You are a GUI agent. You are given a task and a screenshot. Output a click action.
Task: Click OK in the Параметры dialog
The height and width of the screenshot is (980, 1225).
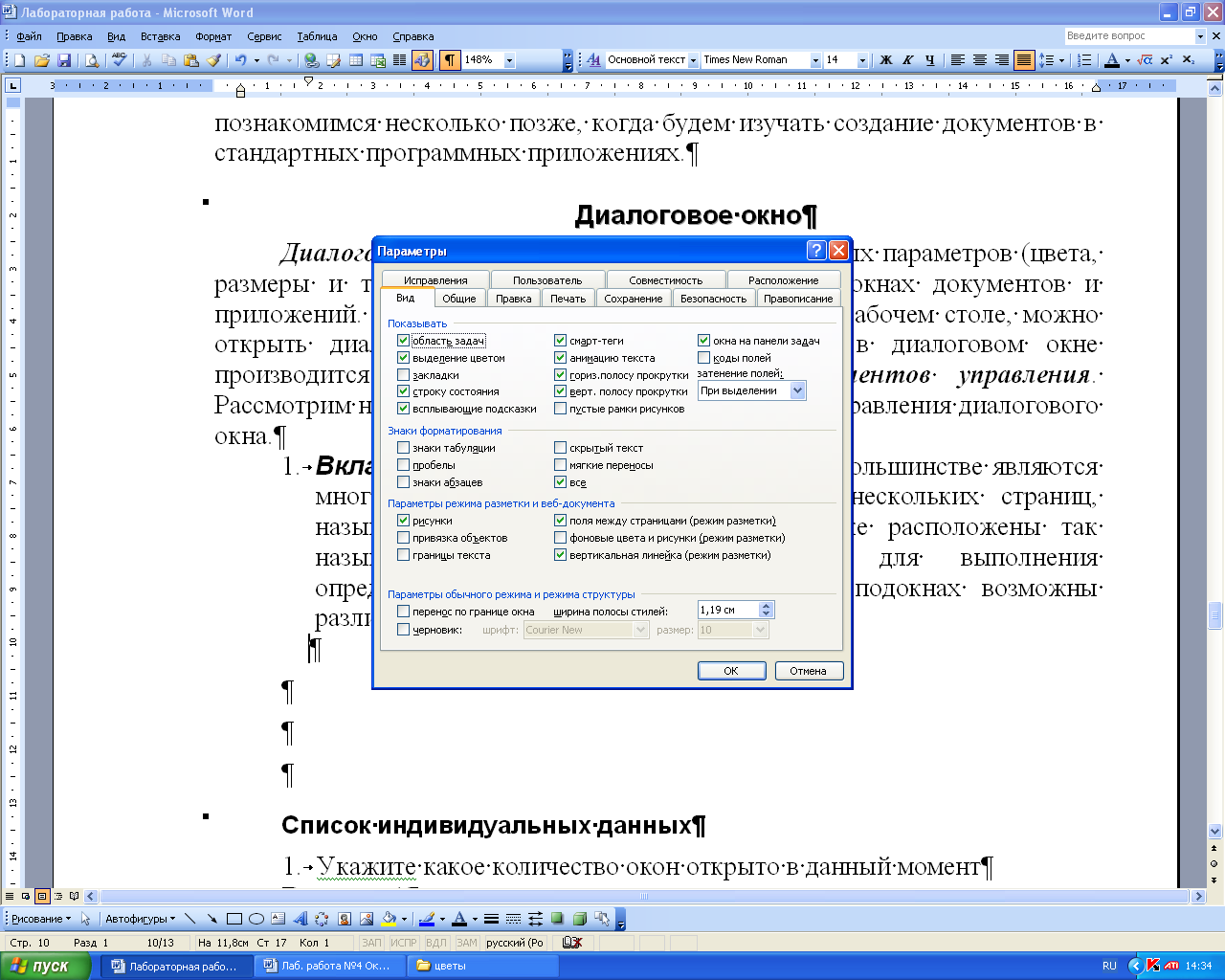click(731, 671)
